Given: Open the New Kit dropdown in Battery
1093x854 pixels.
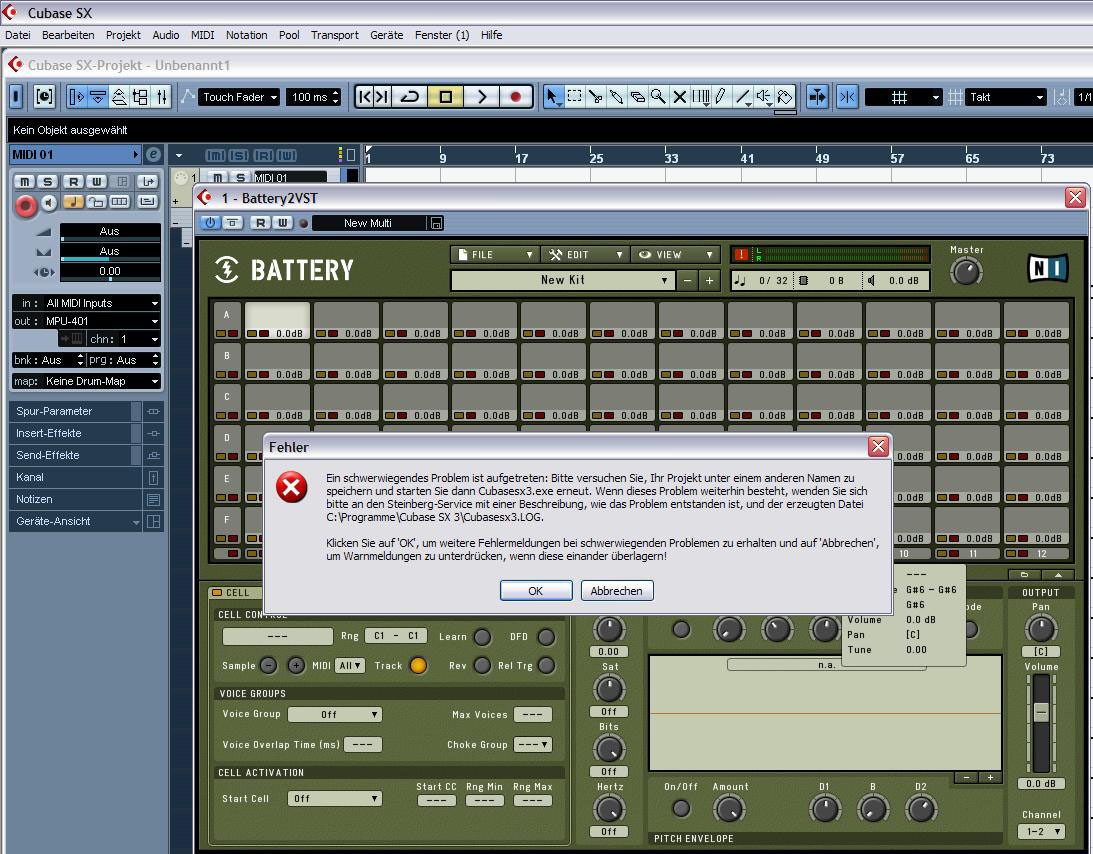Looking at the screenshot, I should [563, 280].
